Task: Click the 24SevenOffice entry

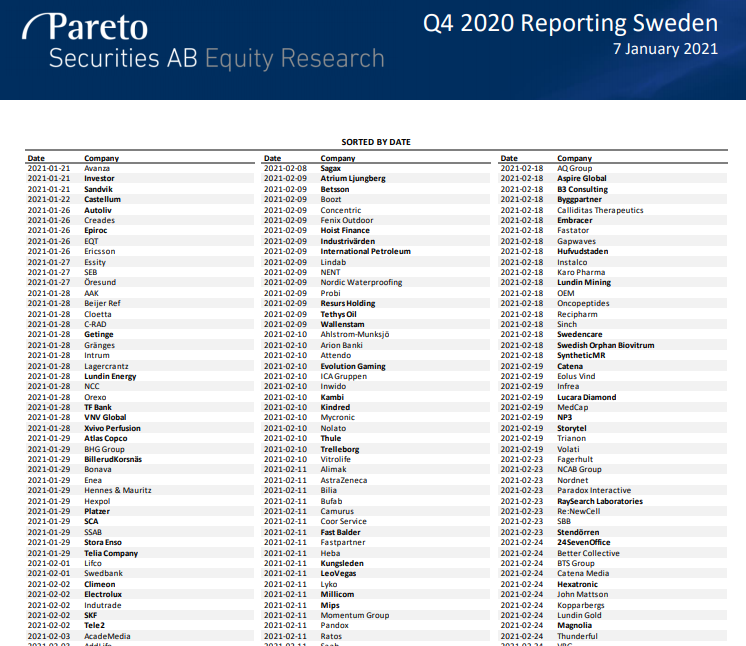Action: coord(584,542)
